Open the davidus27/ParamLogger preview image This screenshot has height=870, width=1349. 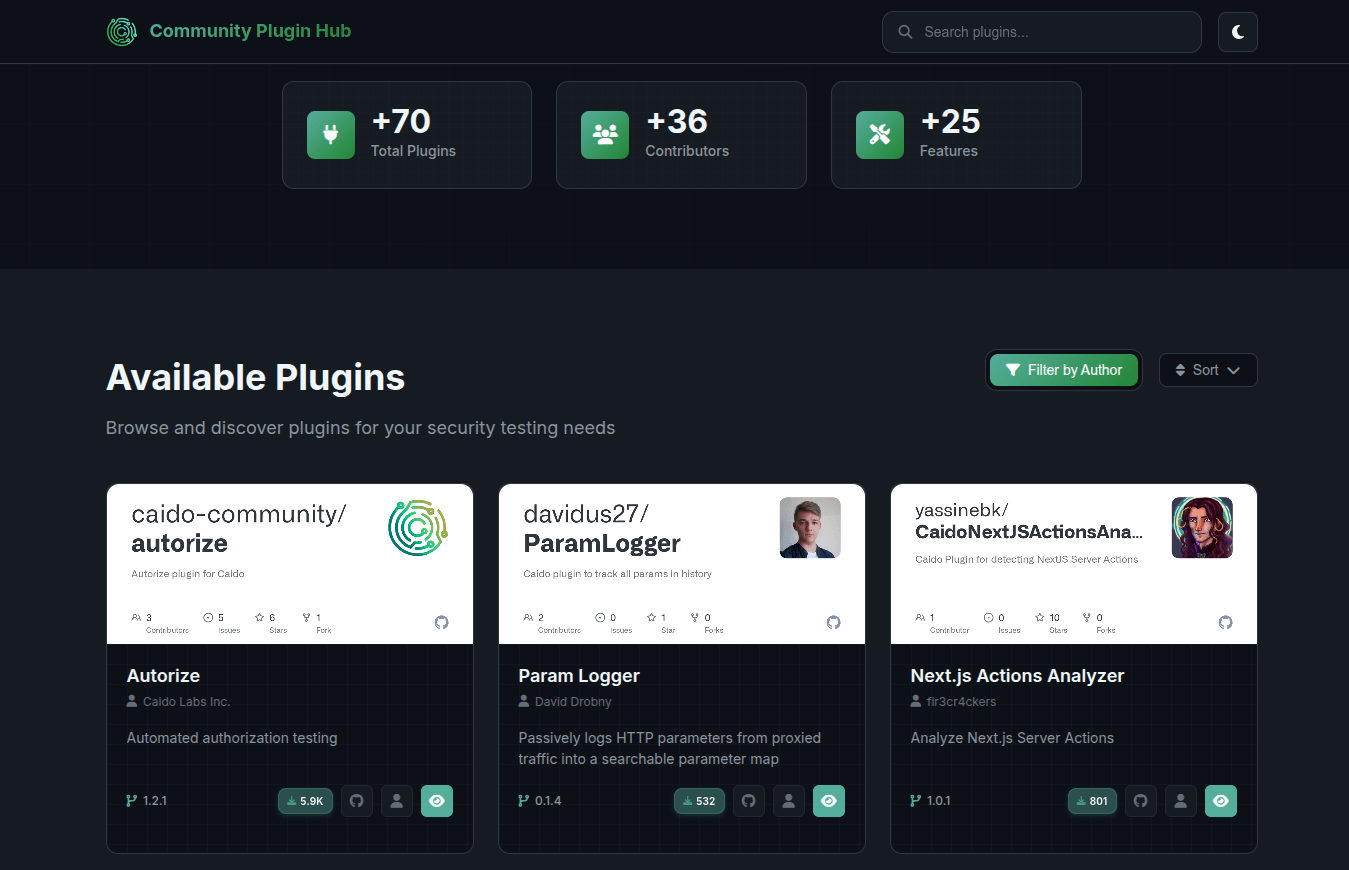(x=682, y=564)
